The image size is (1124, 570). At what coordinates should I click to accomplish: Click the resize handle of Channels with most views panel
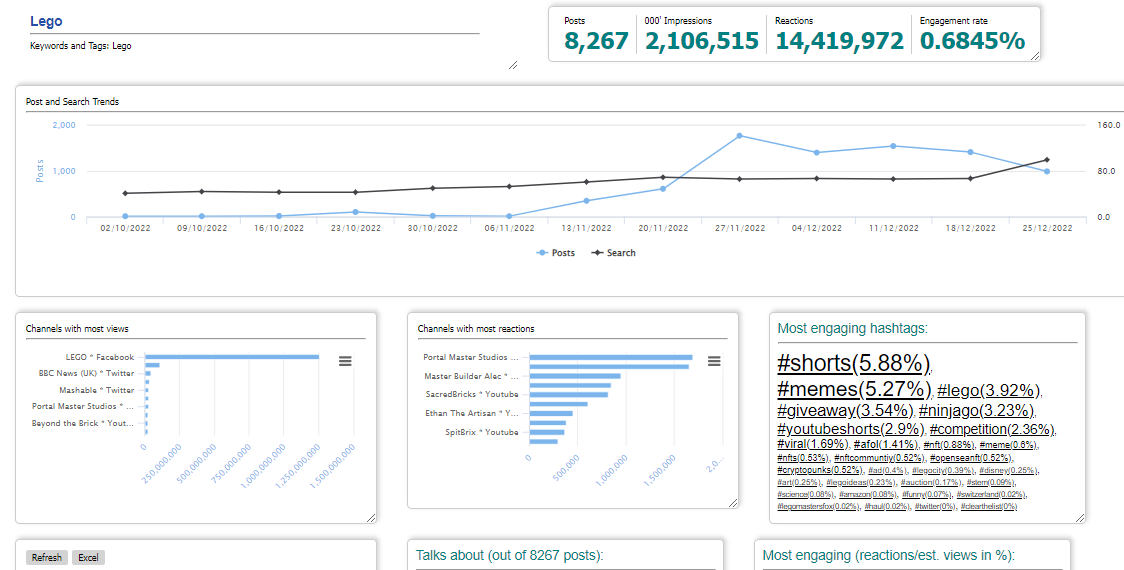(371, 518)
